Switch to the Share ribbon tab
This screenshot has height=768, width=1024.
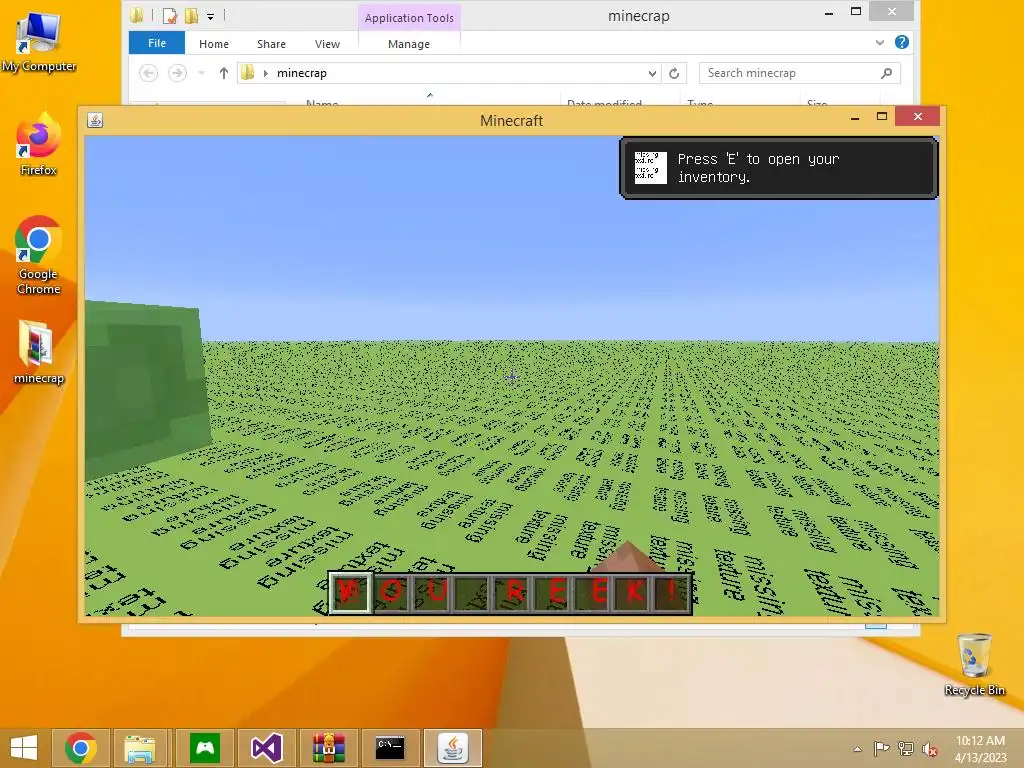coord(271,44)
